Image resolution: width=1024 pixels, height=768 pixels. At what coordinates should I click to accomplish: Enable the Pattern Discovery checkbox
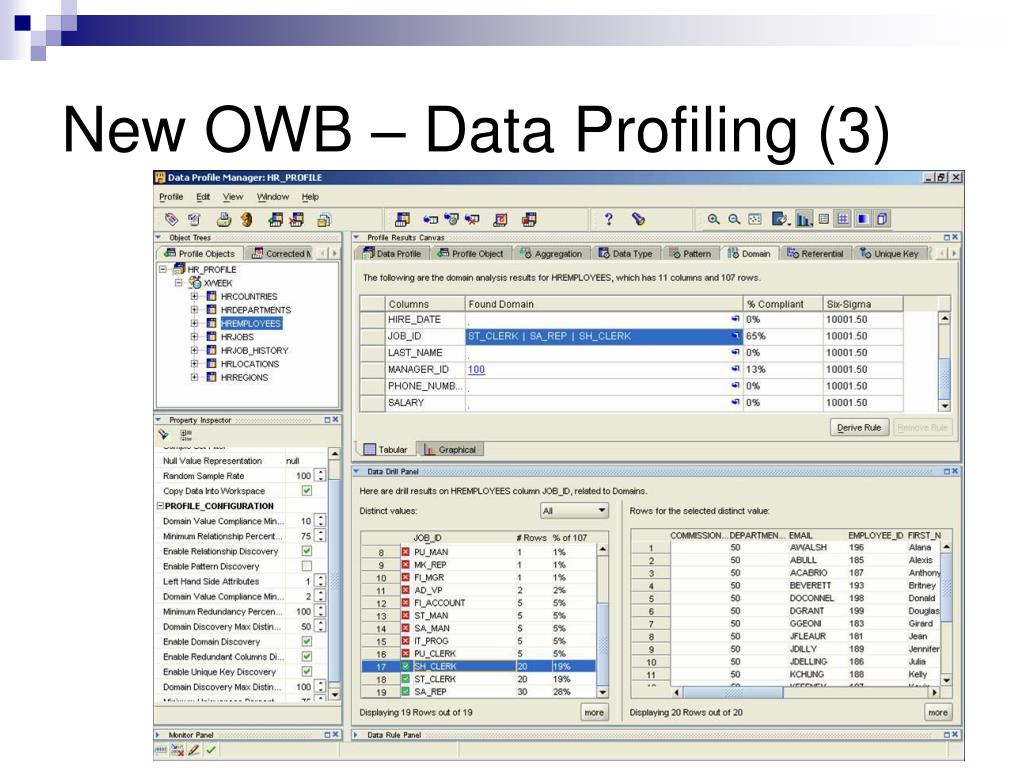coord(306,566)
